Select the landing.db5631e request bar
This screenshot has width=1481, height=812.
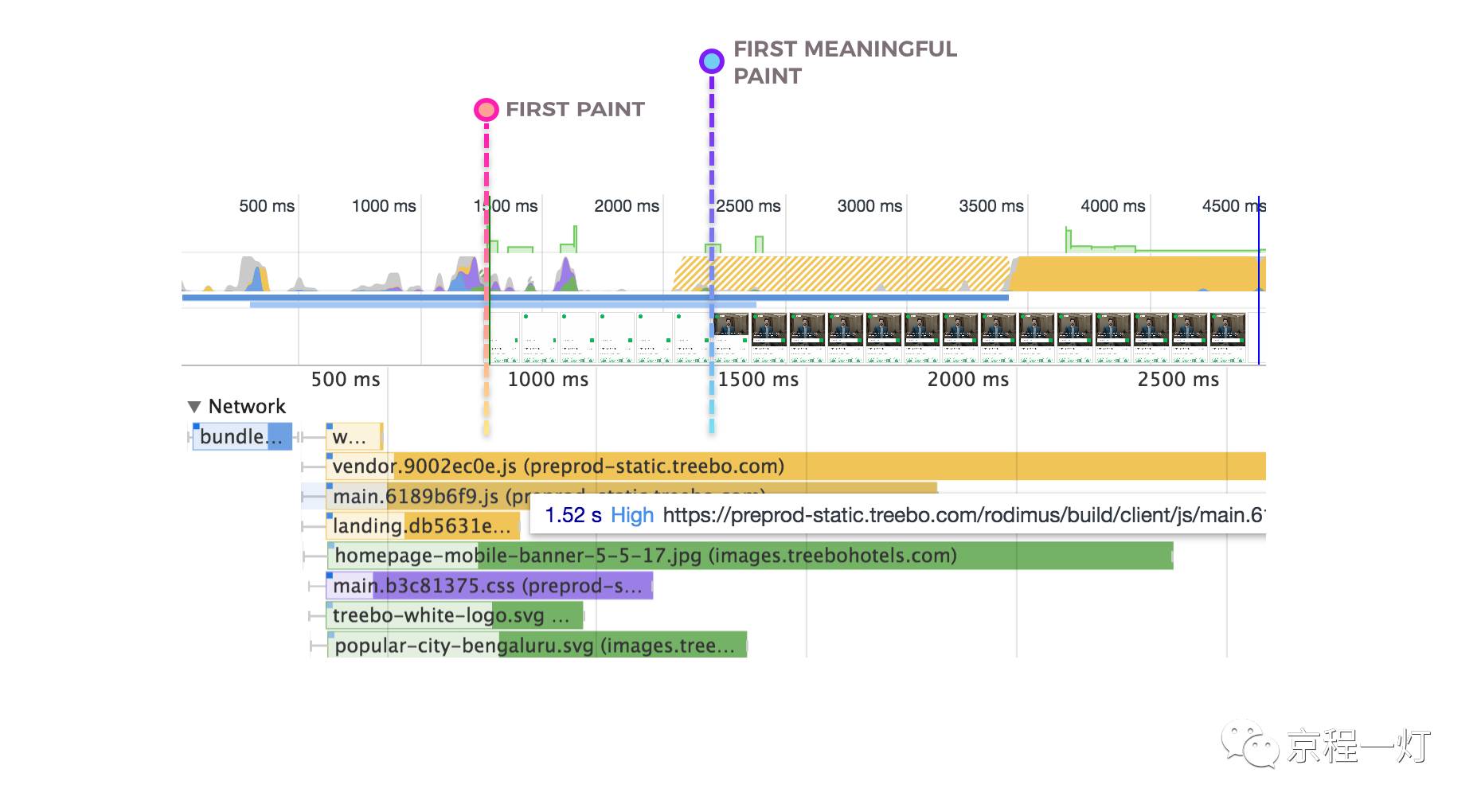coord(423,526)
